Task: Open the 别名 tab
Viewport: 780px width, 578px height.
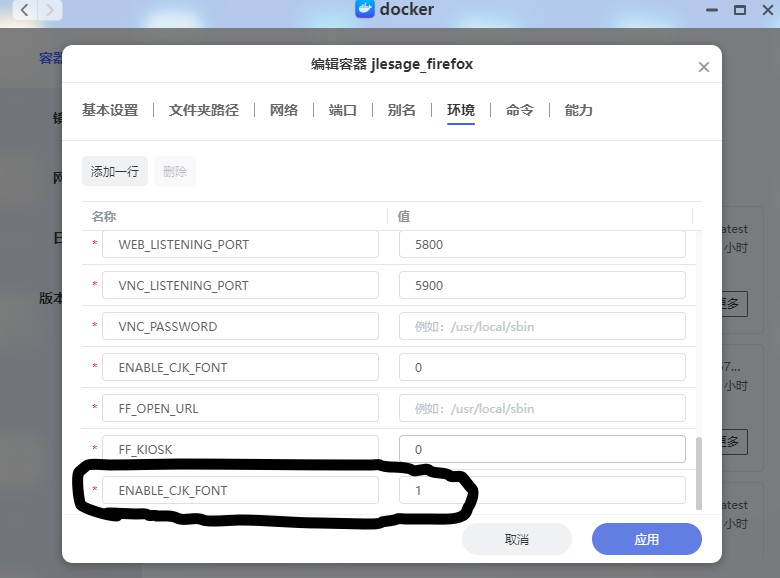Action: point(401,110)
